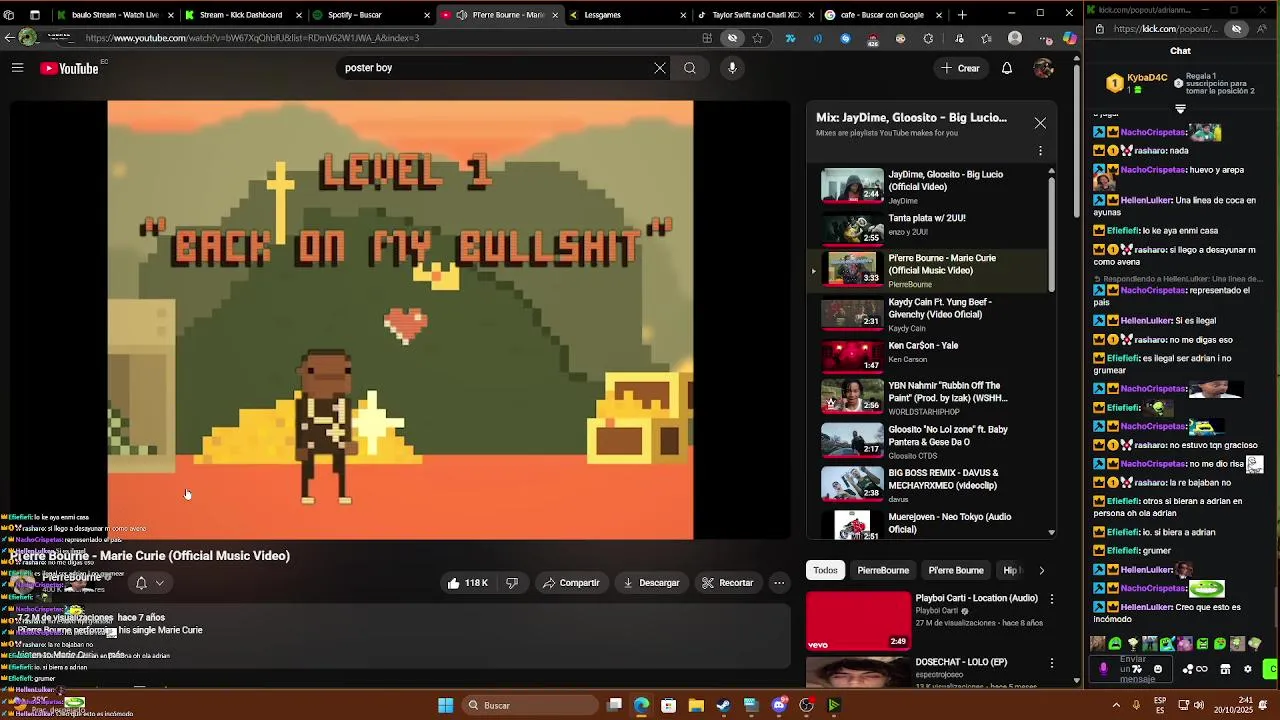Open options for DOSECHAT - LOLO video
Viewport: 1280px width, 720px height.
[x=1051, y=663]
